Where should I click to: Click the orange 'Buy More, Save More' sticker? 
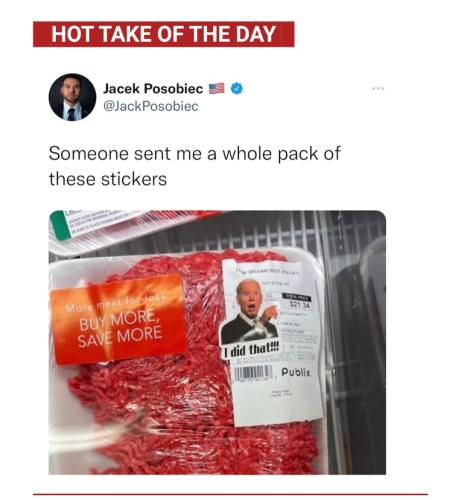coord(118,319)
